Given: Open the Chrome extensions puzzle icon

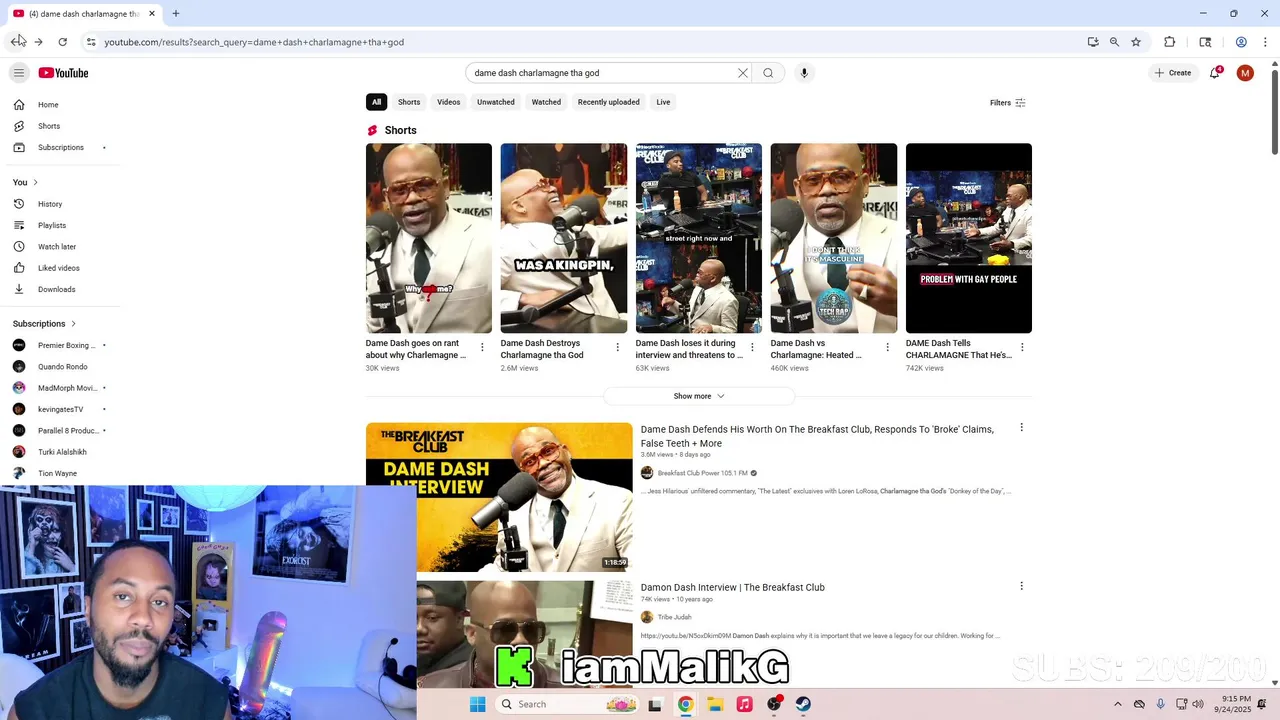Looking at the screenshot, I should tap(1170, 42).
